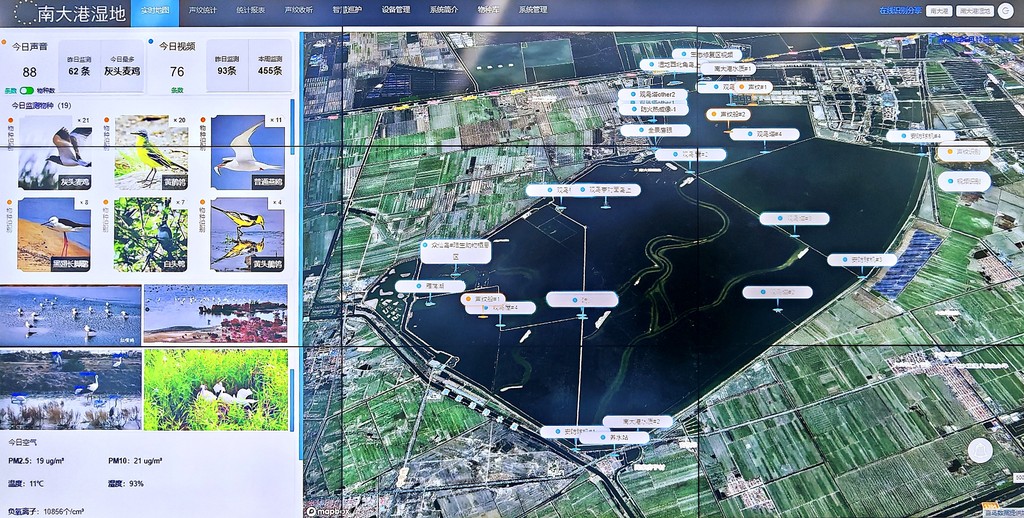Select the two-line wildlife habitat area marker
Viewport: 1024px width, 518px height.
point(456,251)
